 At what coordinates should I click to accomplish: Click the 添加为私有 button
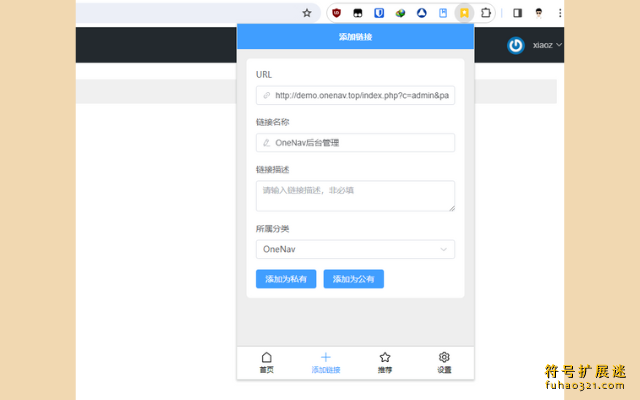pos(286,279)
